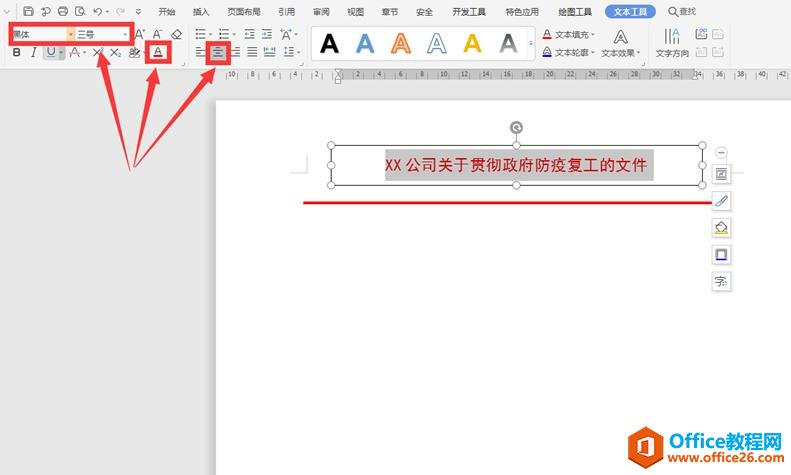Click the clear formatting eraser icon
Screen dimensions: 791x475
point(176,34)
